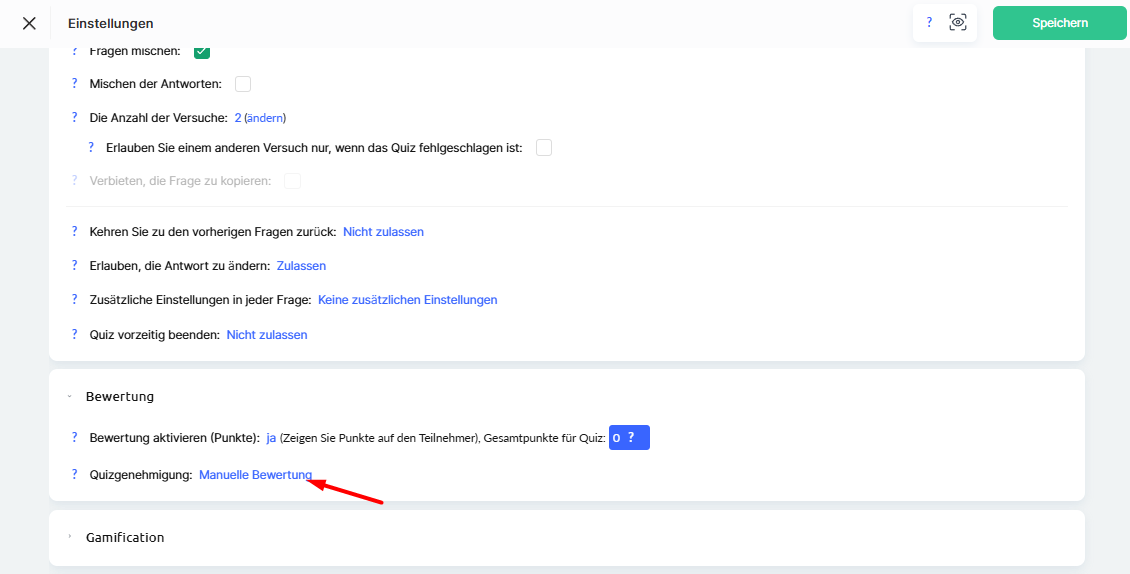Open the help question mark in the top bar
The image size is (1130, 574).
(x=929, y=22)
